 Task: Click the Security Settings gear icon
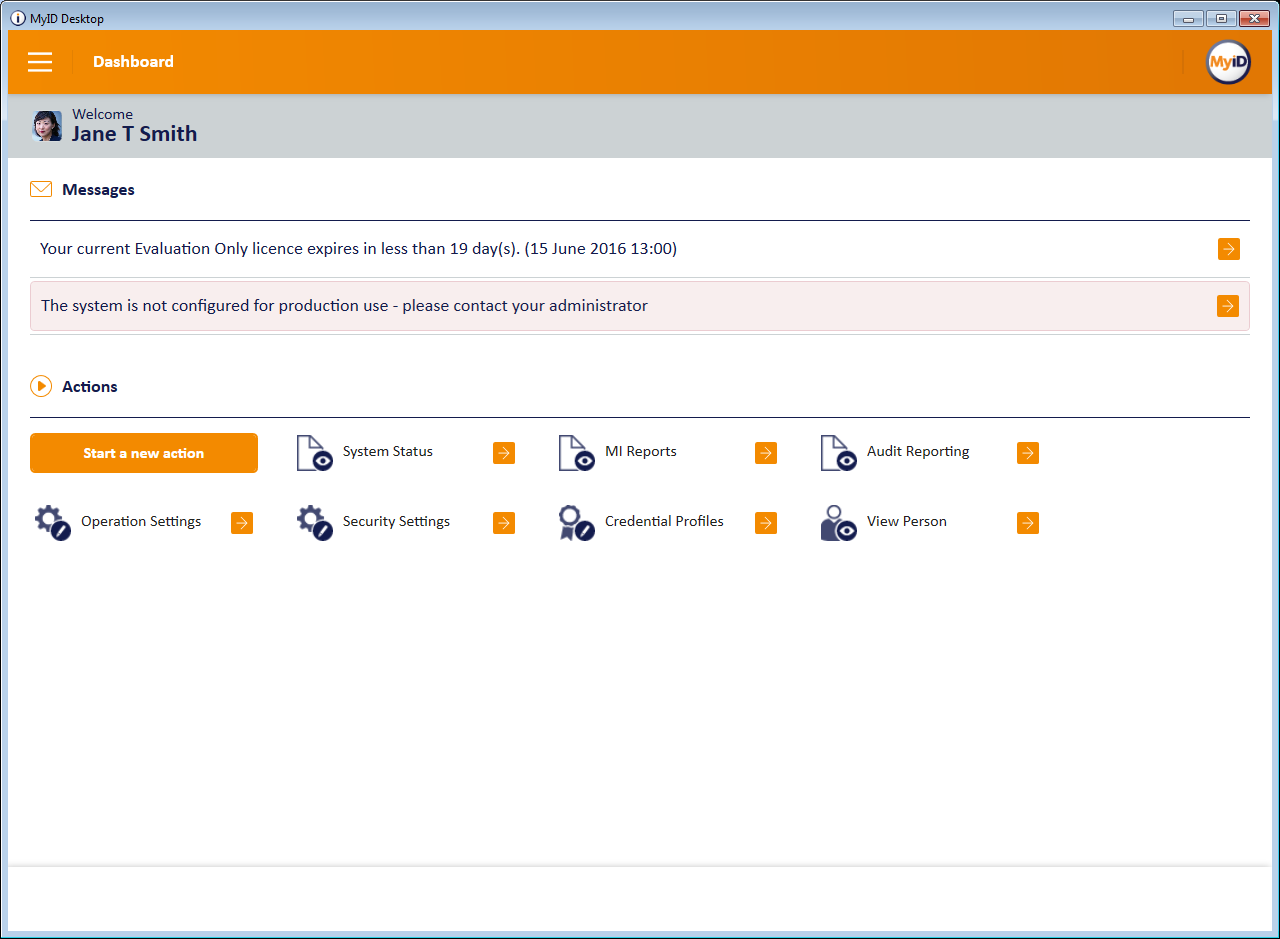tap(314, 523)
